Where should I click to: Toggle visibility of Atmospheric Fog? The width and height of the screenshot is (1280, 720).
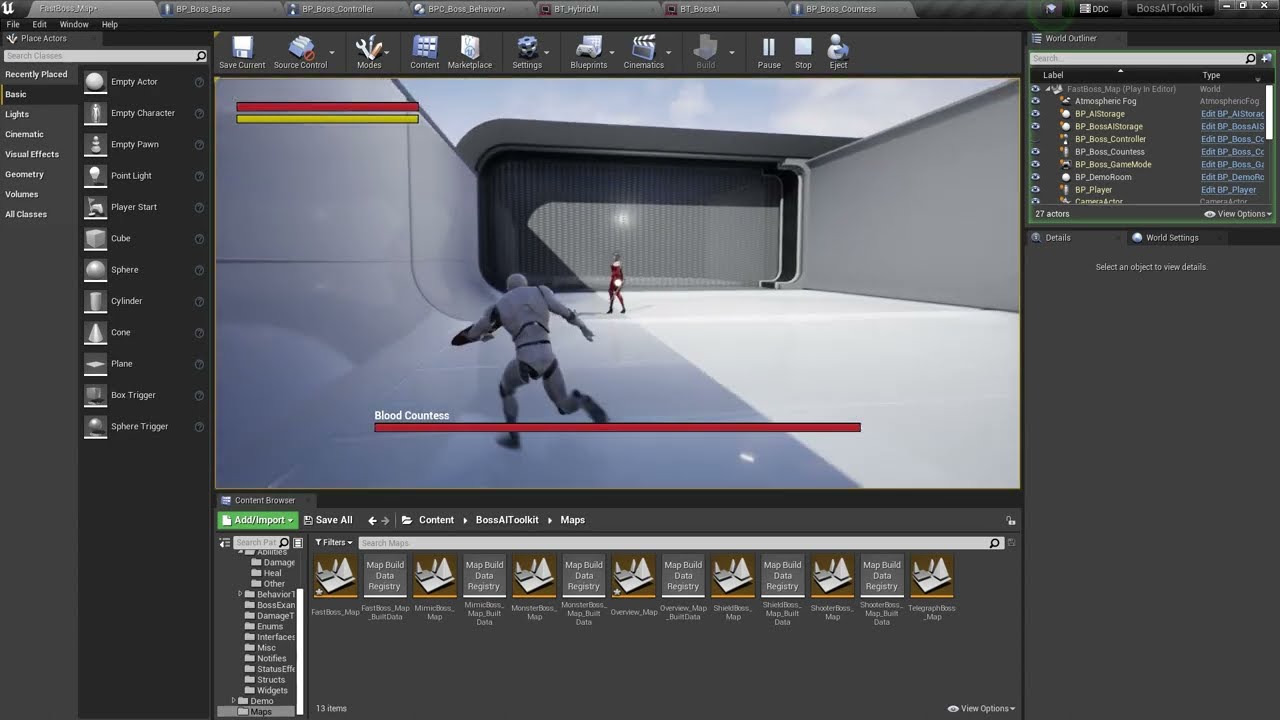pyautogui.click(x=1035, y=101)
